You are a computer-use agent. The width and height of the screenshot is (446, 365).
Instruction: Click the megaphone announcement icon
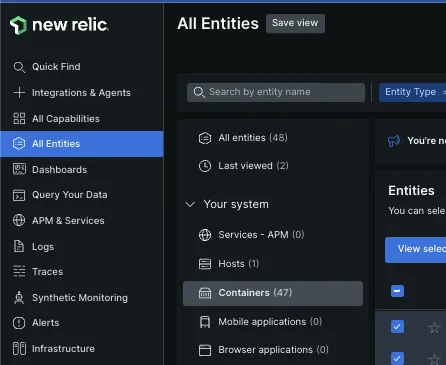(x=394, y=141)
